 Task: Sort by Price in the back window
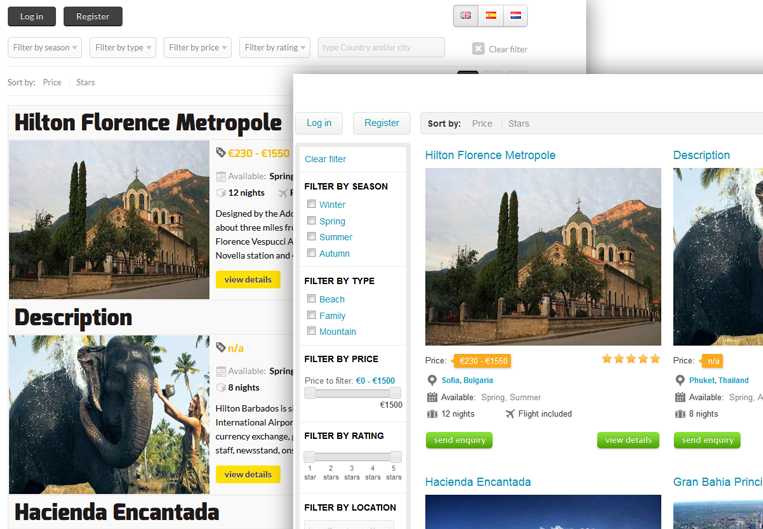(52, 82)
